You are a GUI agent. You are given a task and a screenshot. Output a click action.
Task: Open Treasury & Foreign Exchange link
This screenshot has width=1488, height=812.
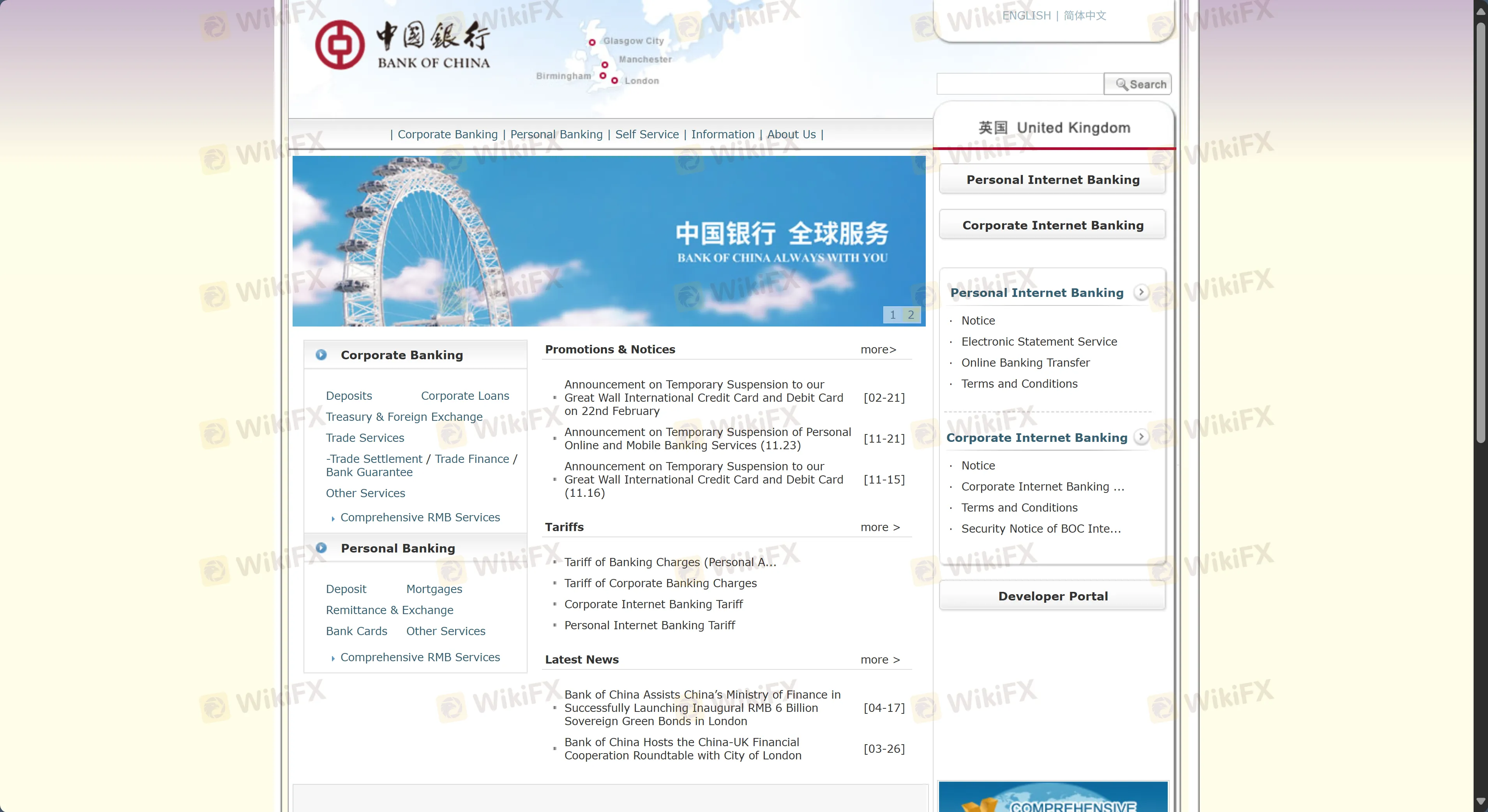coord(404,417)
